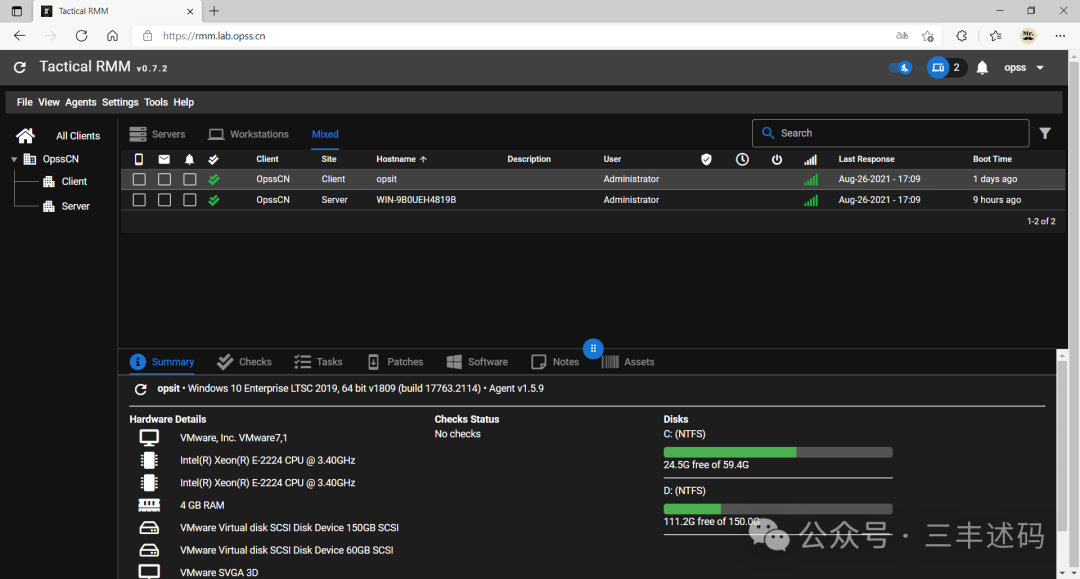This screenshot has width=1080, height=579.
Task: Sort by the Hostname column header
Action: pyautogui.click(x=402, y=159)
